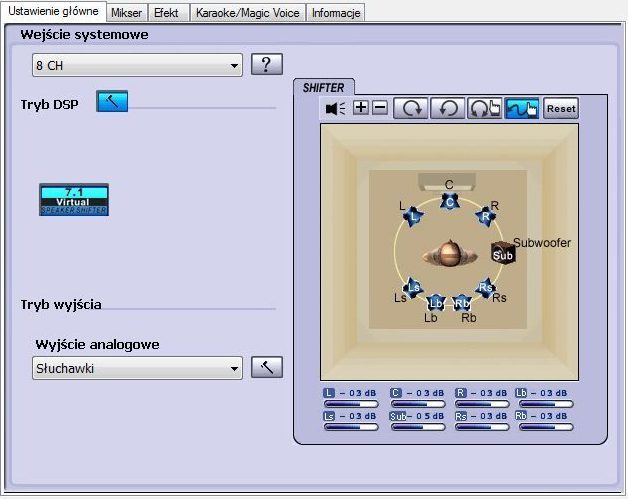
Task: Click the plus volume increase icon
Action: click(x=361, y=108)
